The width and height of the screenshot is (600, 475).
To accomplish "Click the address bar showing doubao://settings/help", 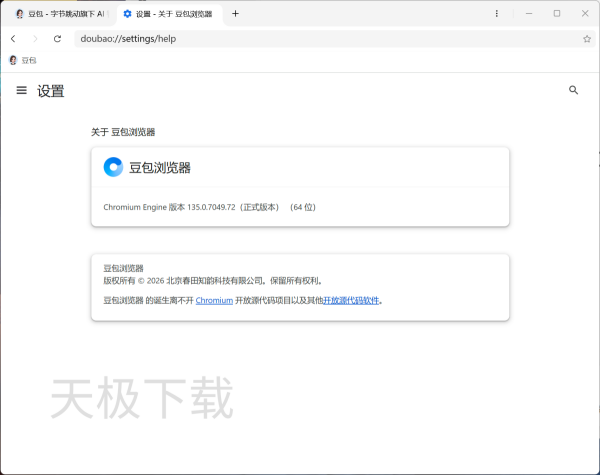I will click(x=300, y=39).
